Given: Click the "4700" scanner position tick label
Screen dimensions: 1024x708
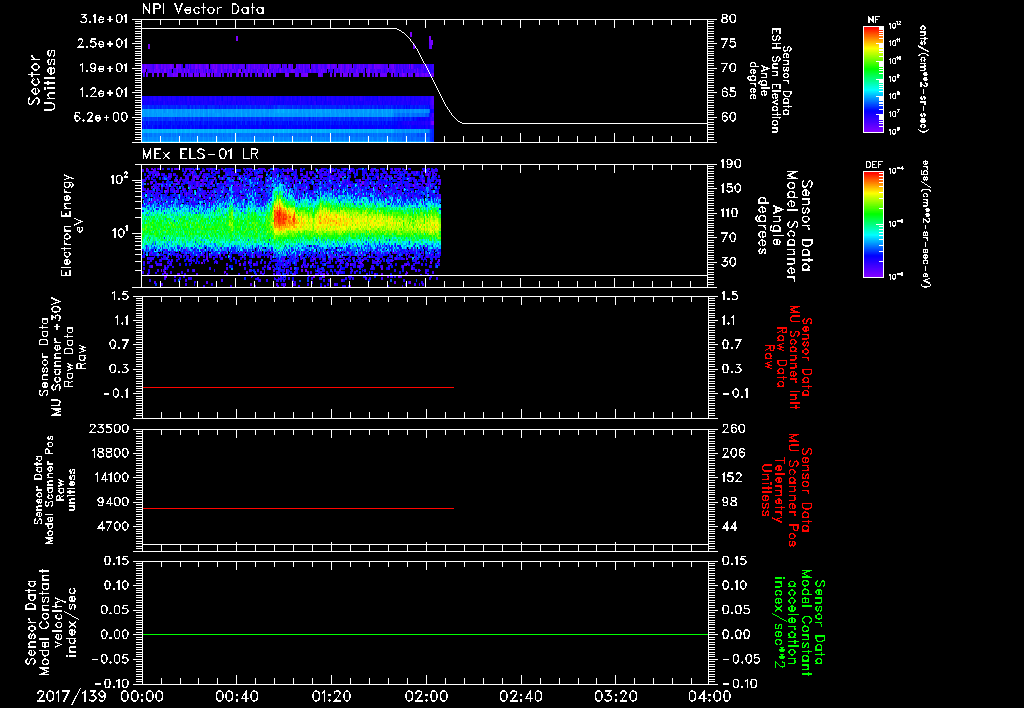Looking at the screenshot, I should [x=112, y=526].
